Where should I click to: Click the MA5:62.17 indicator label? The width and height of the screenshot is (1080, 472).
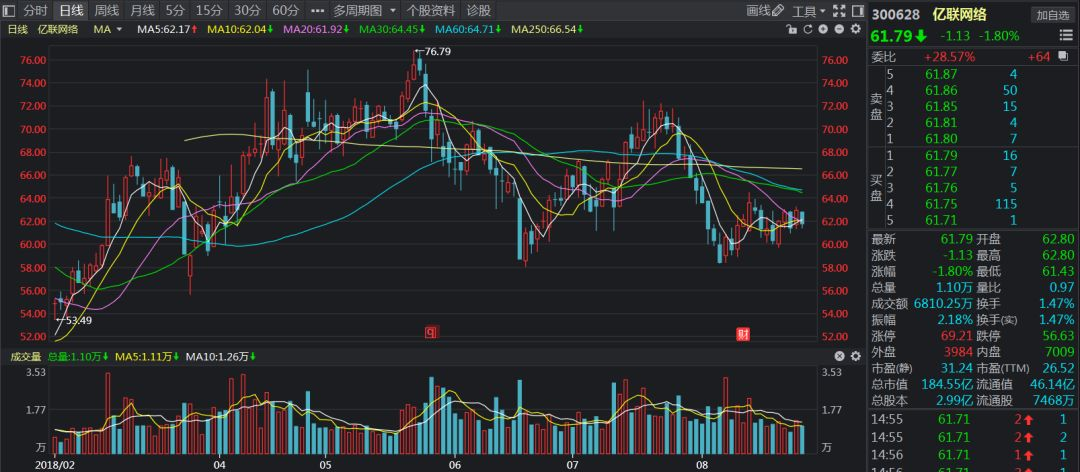point(167,29)
